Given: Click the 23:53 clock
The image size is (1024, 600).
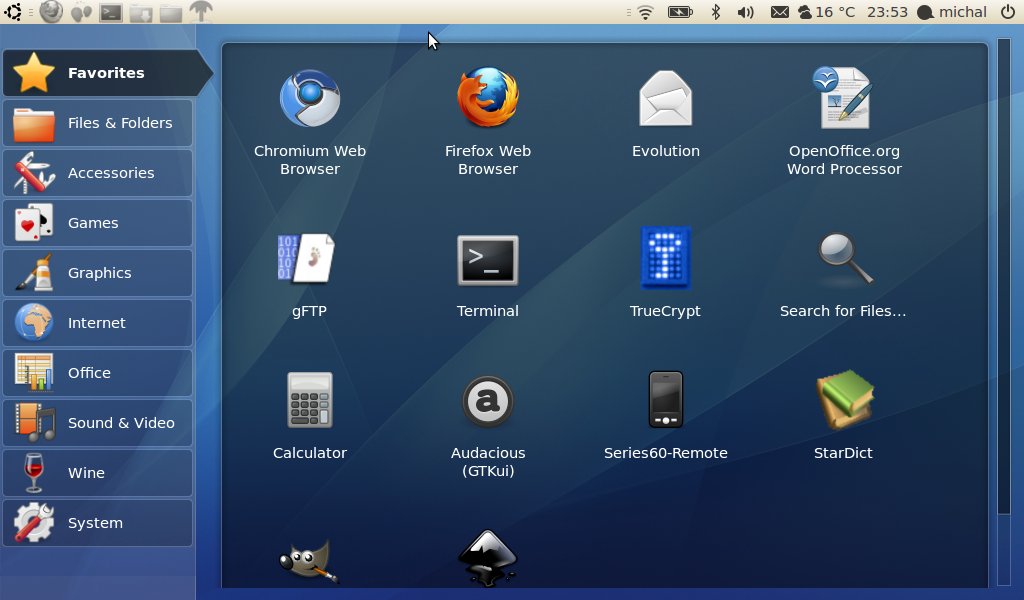Looking at the screenshot, I should tap(887, 12).
